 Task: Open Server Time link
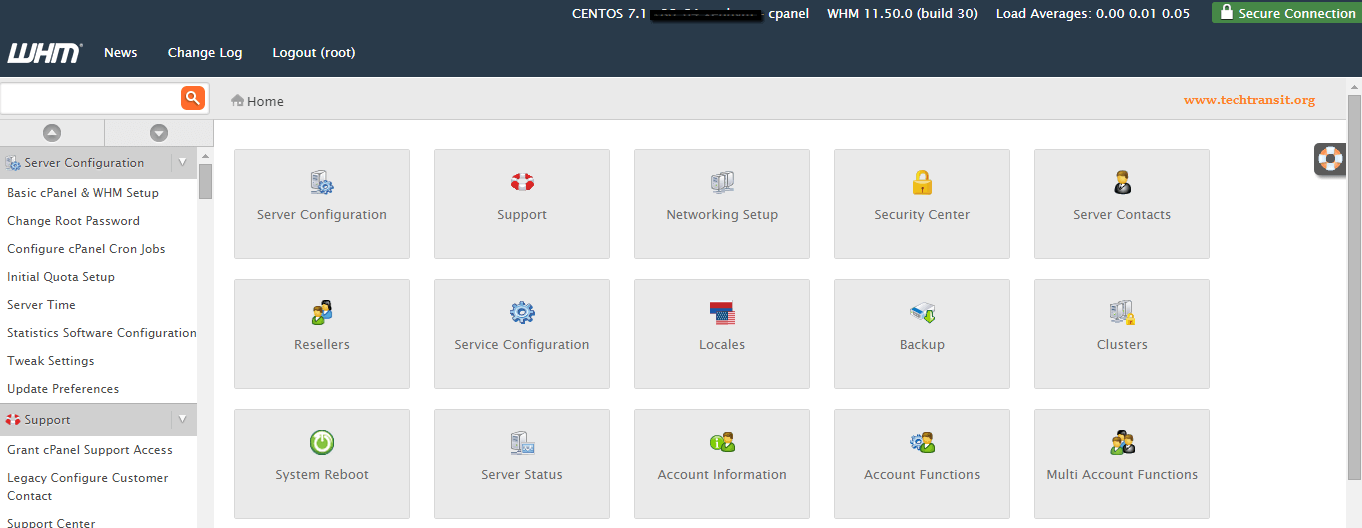click(x=41, y=305)
